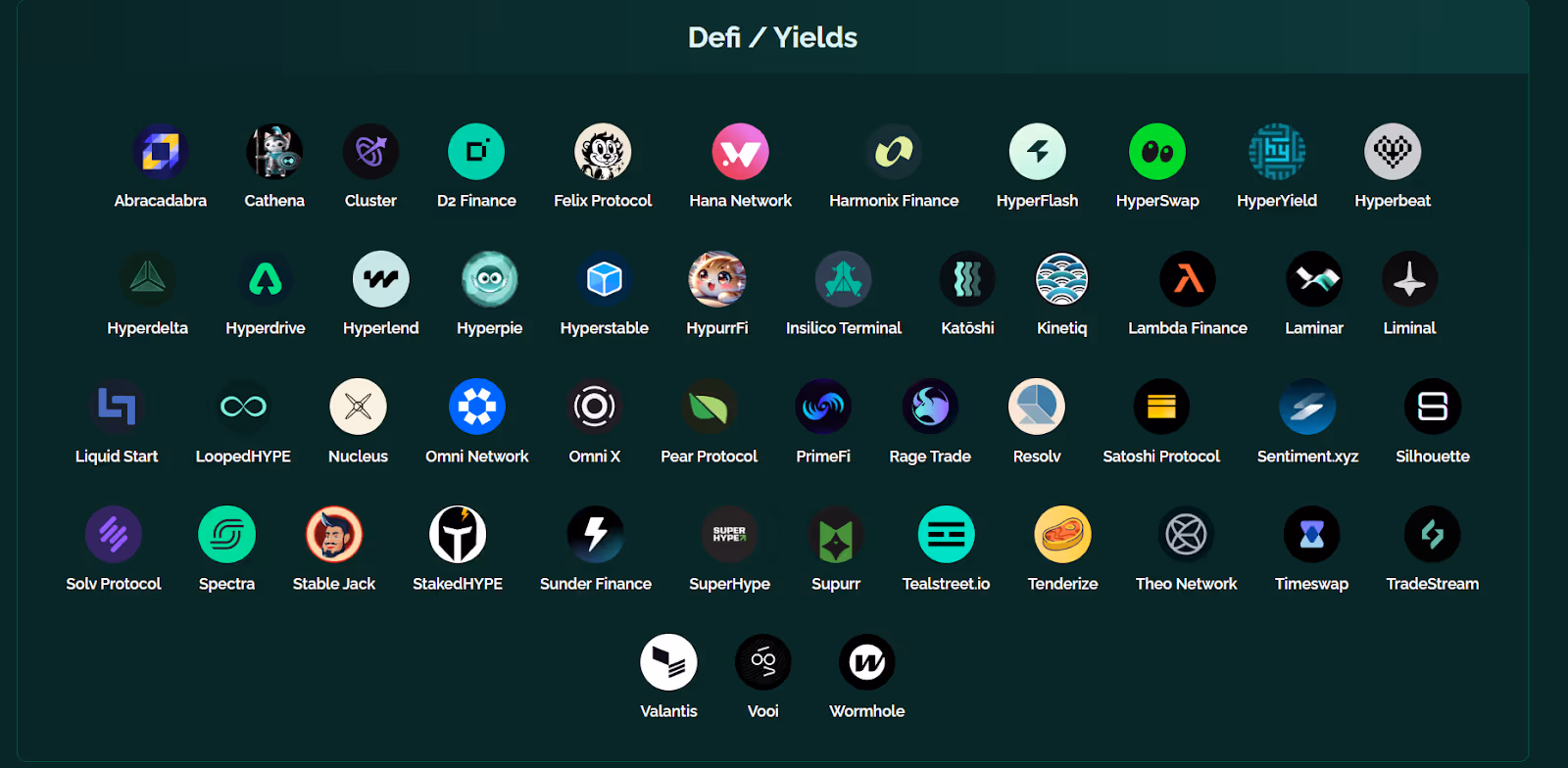Open the Cathena project icon
1568x768 pixels.
click(x=274, y=152)
